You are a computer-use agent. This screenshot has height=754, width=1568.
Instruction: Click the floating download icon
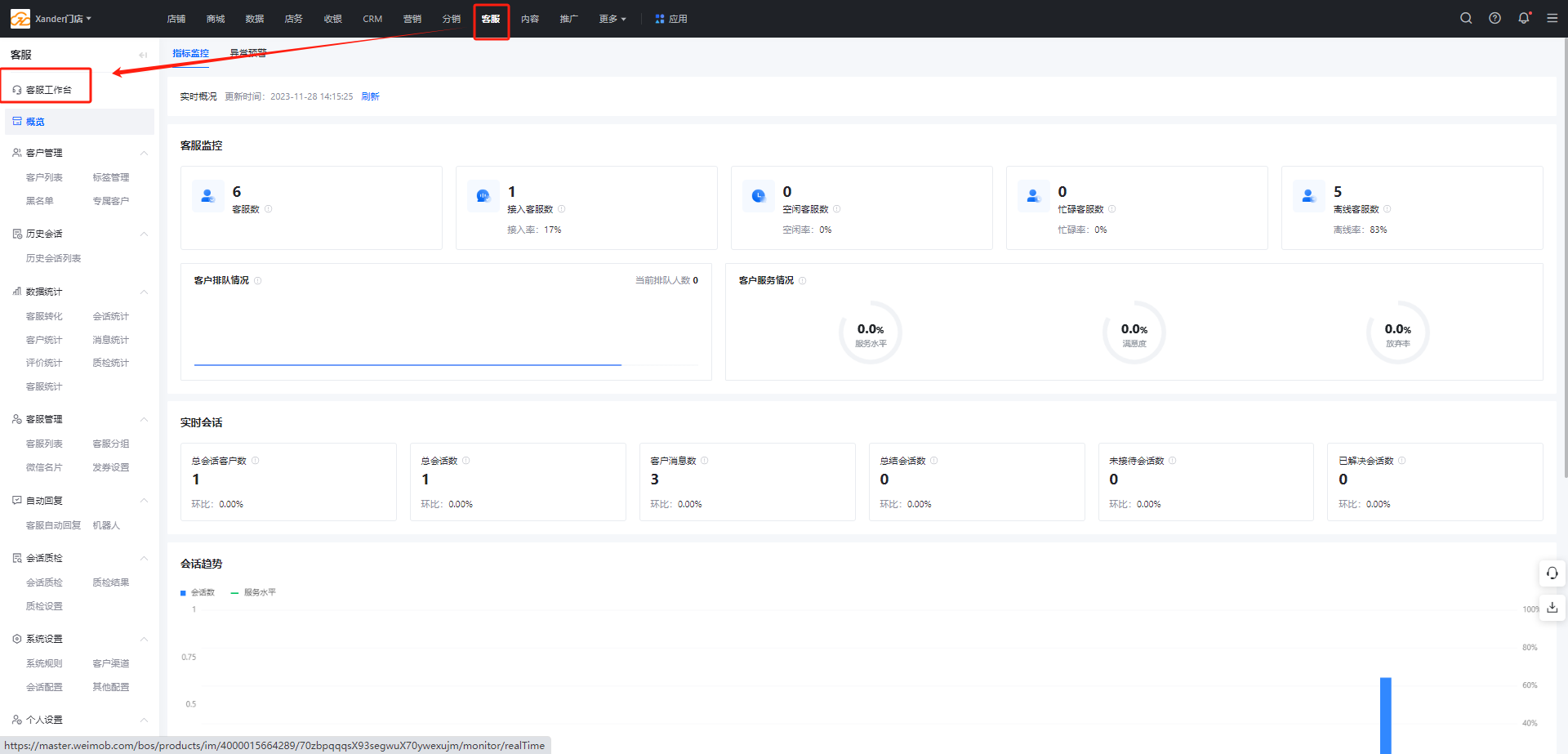coord(1552,607)
